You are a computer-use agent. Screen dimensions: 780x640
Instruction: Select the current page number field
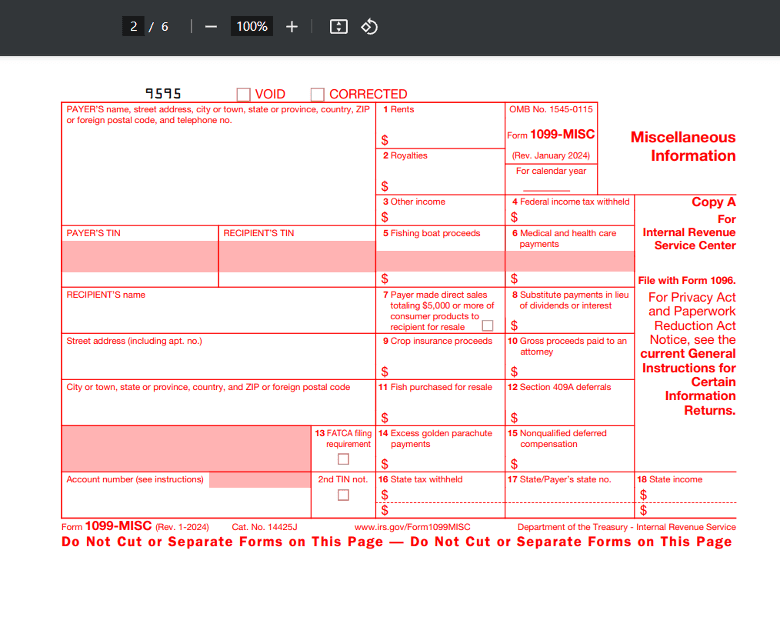133,26
